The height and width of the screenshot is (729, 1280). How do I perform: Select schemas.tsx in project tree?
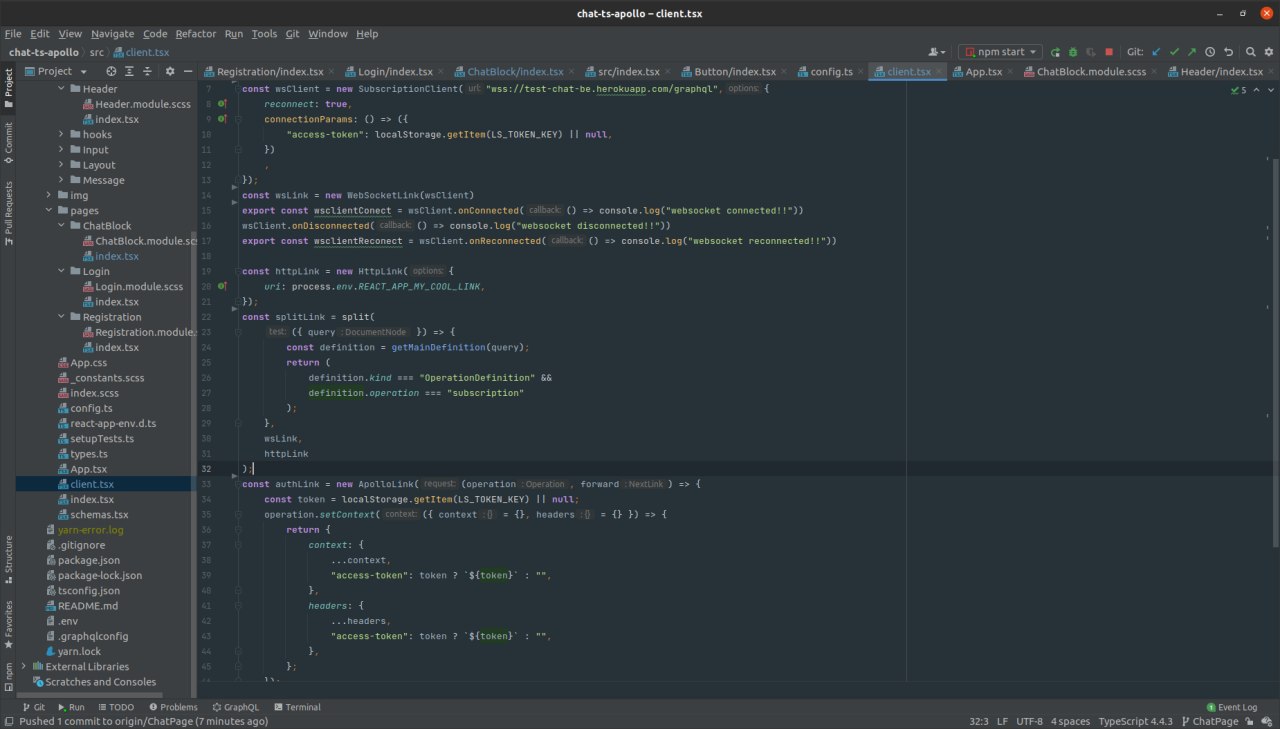[99, 514]
